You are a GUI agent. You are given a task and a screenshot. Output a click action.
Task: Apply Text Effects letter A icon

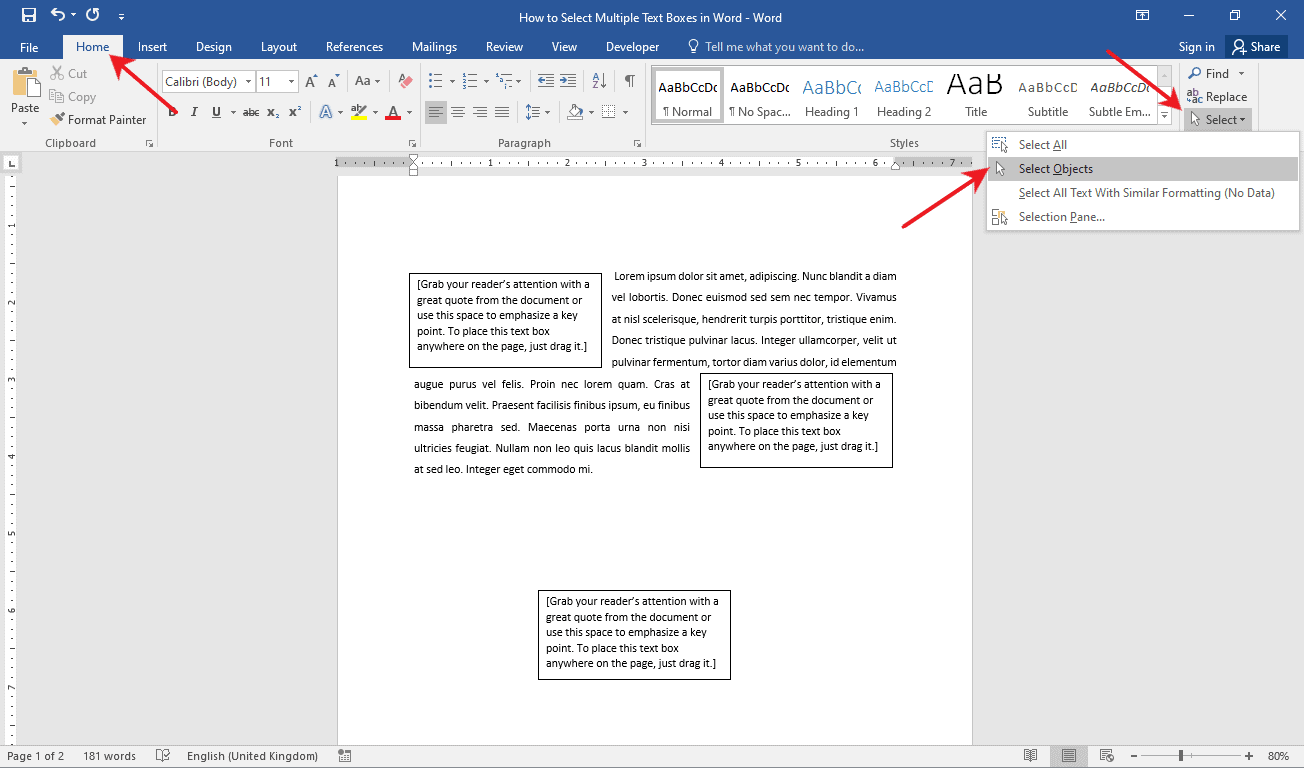pyautogui.click(x=325, y=112)
